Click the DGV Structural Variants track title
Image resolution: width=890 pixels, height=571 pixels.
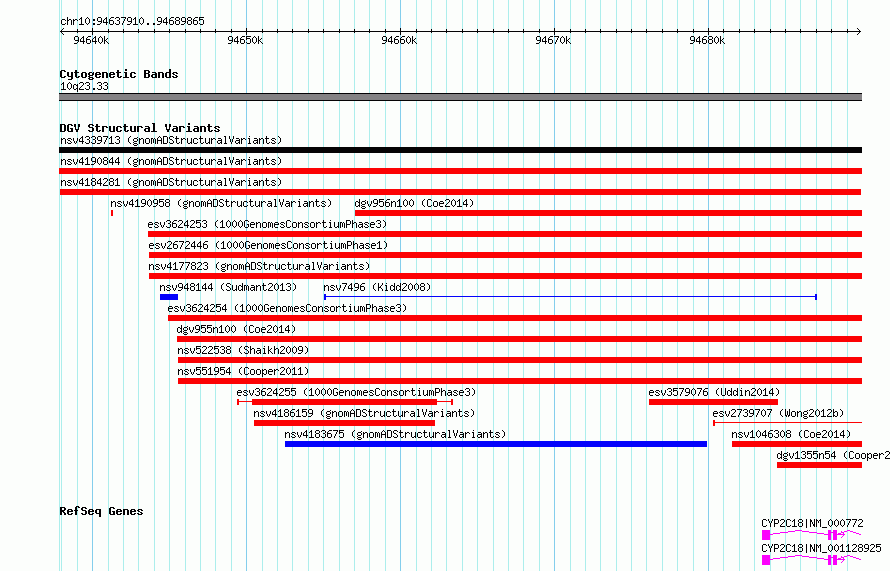[140, 128]
